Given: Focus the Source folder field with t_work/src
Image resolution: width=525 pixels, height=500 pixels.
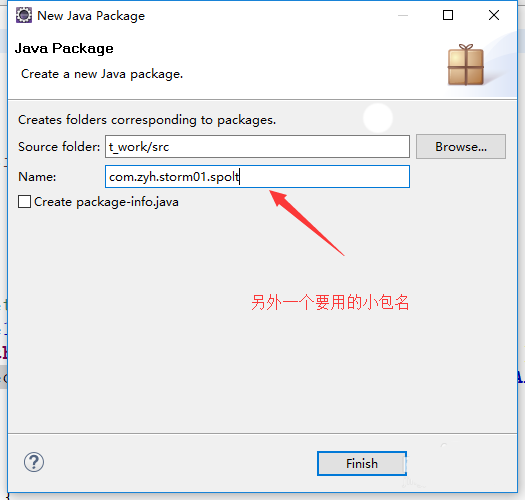Looking at the screenshot, I should pos(257,147).
